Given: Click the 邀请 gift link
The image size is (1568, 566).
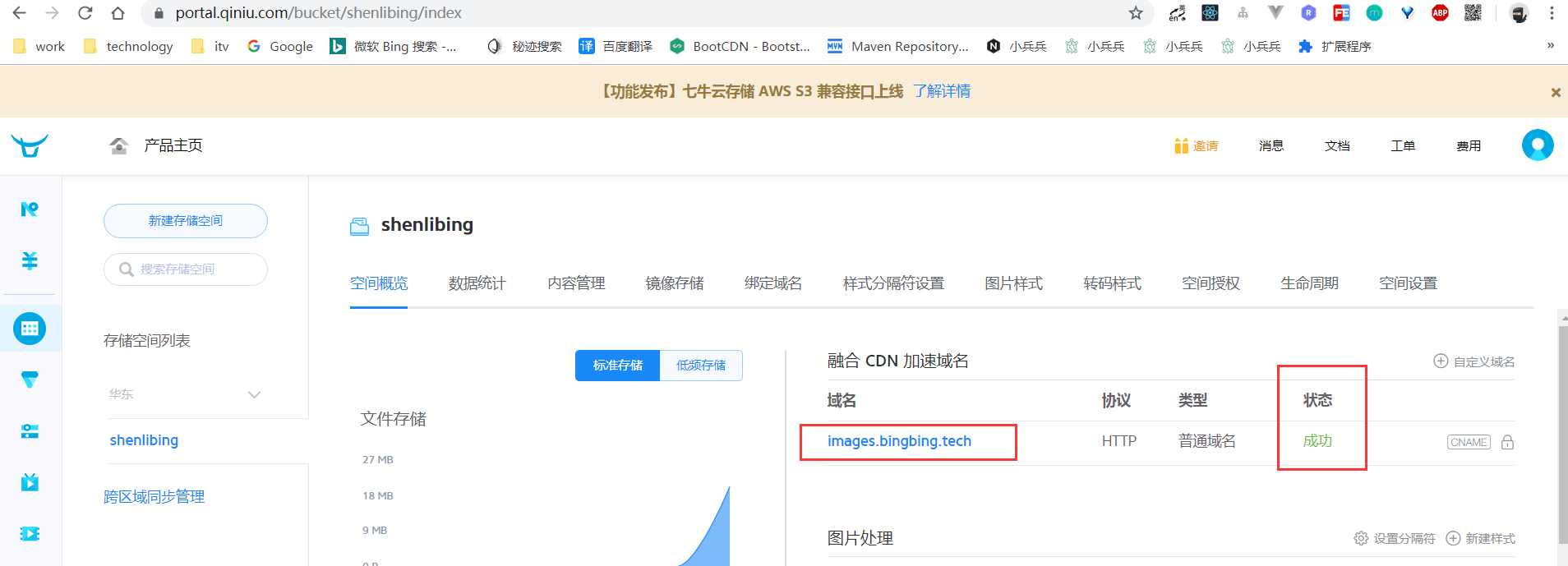Looking at the screenshot, I should pyautogui.click(x=1196, y=145).
